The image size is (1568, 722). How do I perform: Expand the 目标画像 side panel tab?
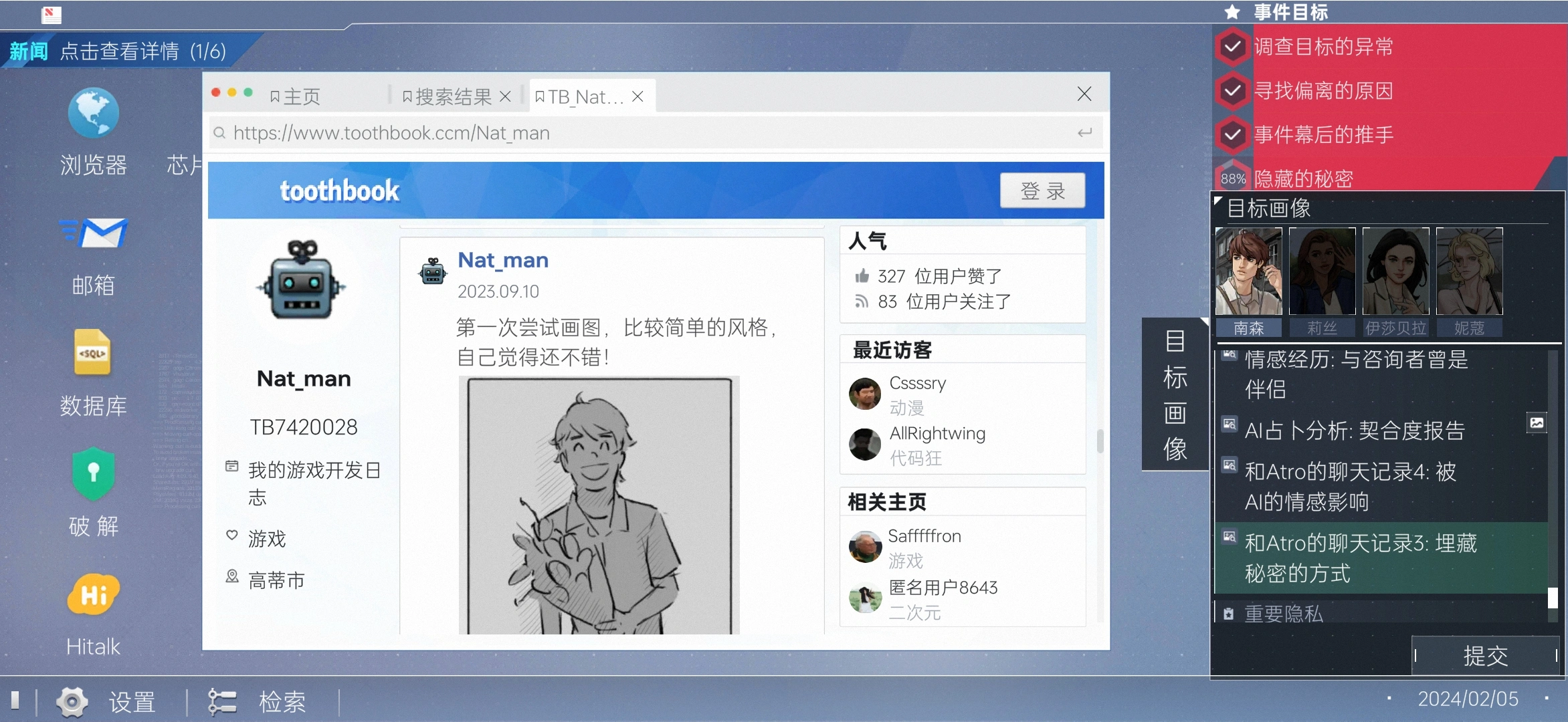[1175, 394]
